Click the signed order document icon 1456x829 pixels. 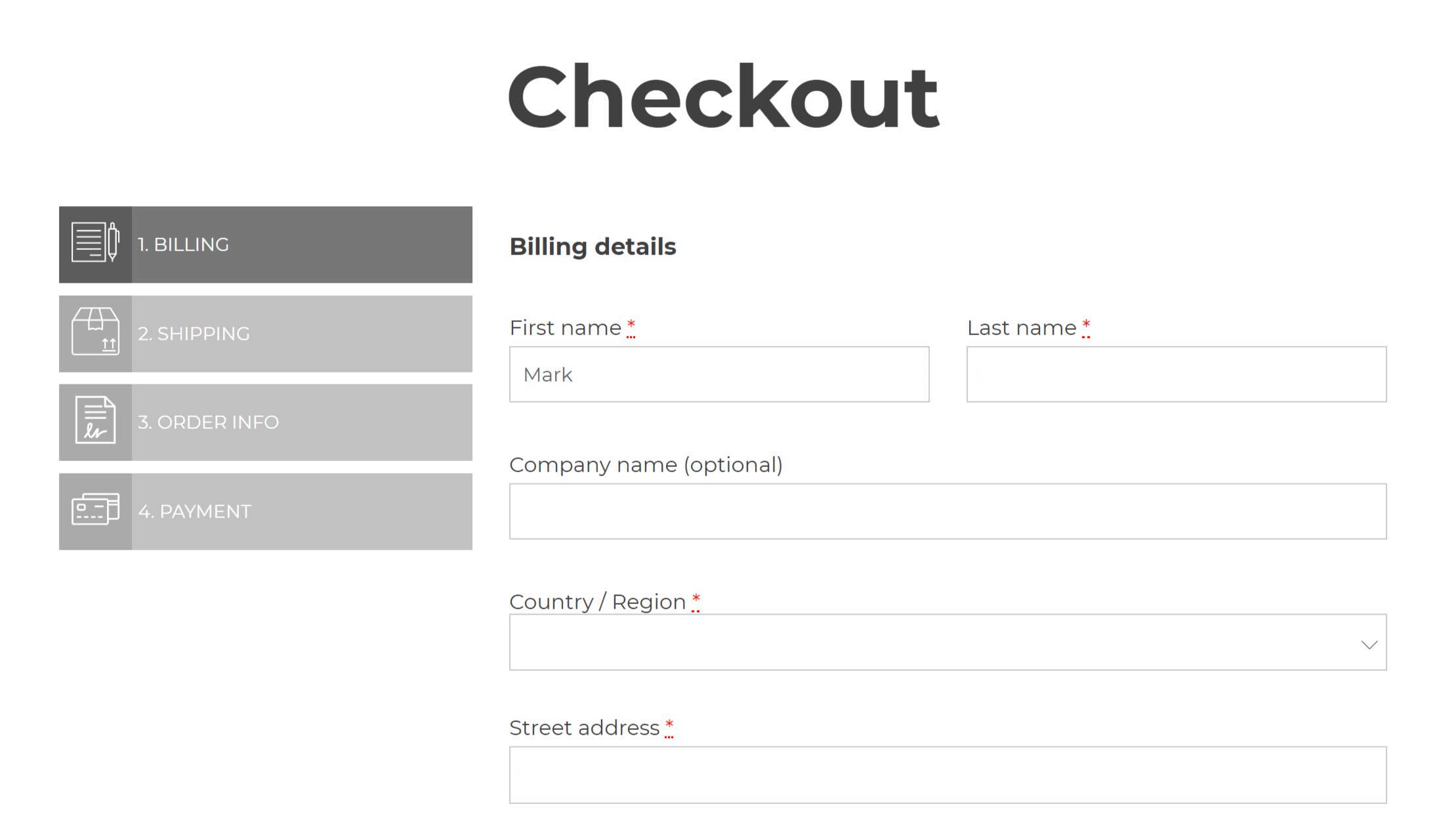(x=95, y=422)
